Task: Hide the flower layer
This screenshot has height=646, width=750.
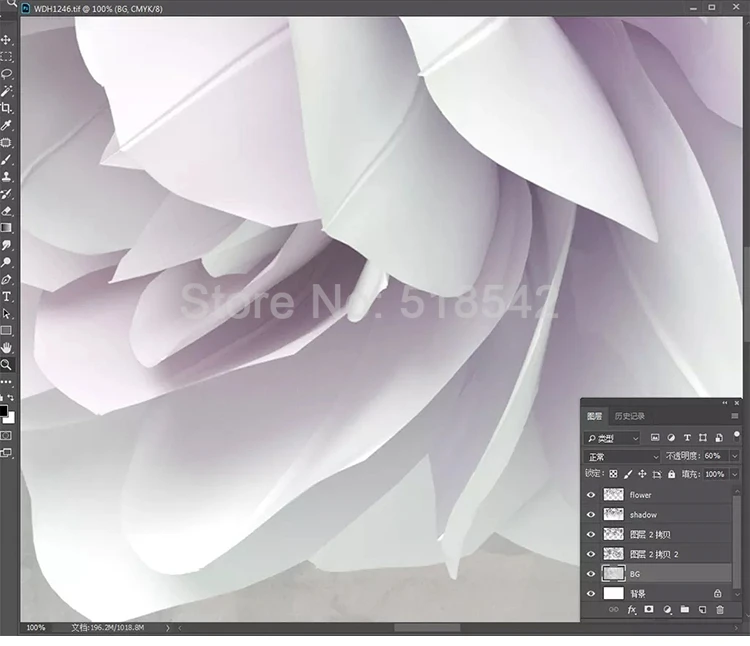Action: pyautogui.click(x=591, y=495)
